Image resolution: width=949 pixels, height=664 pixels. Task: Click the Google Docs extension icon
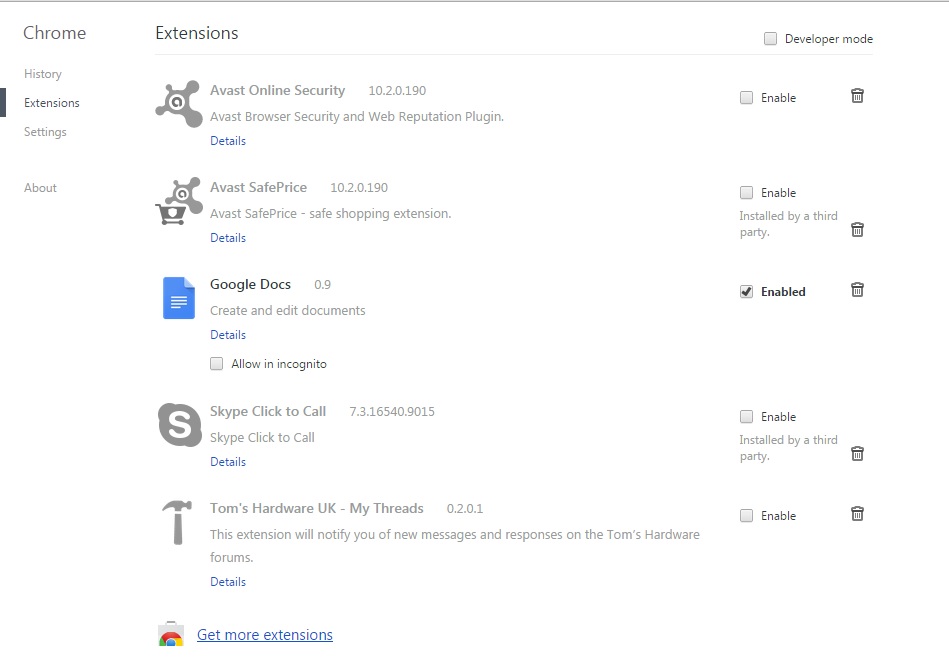(179, 298)
